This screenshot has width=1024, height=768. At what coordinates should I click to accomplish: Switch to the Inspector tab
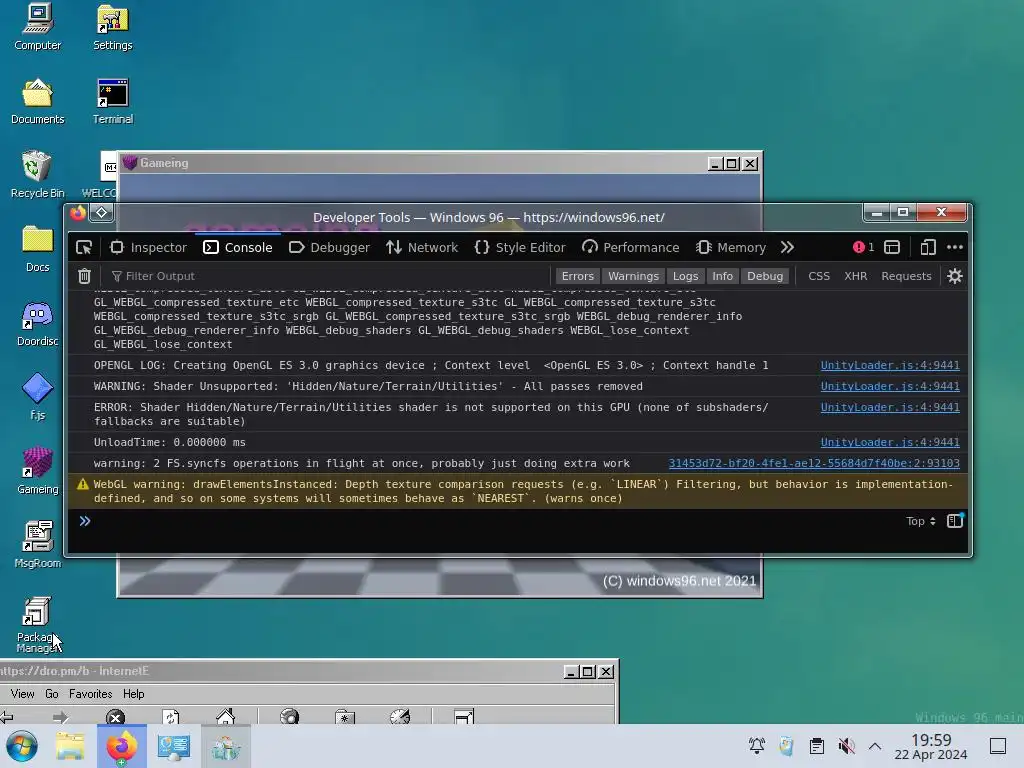pyautogui.click(x=149, y=248)
